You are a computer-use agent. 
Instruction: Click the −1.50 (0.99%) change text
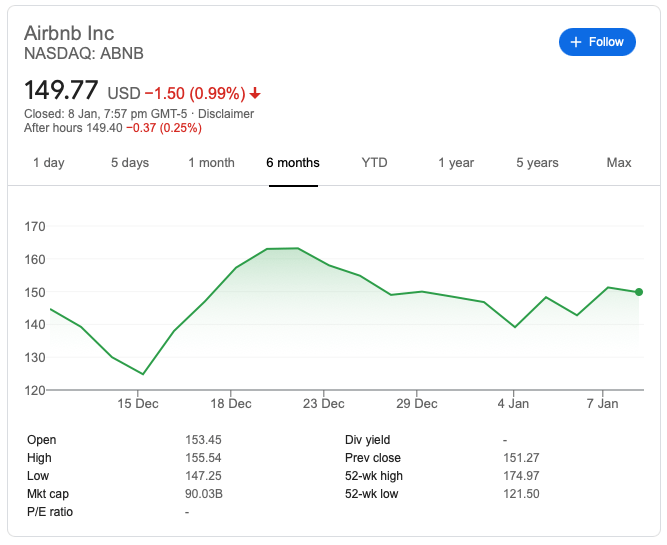point(195,94)
